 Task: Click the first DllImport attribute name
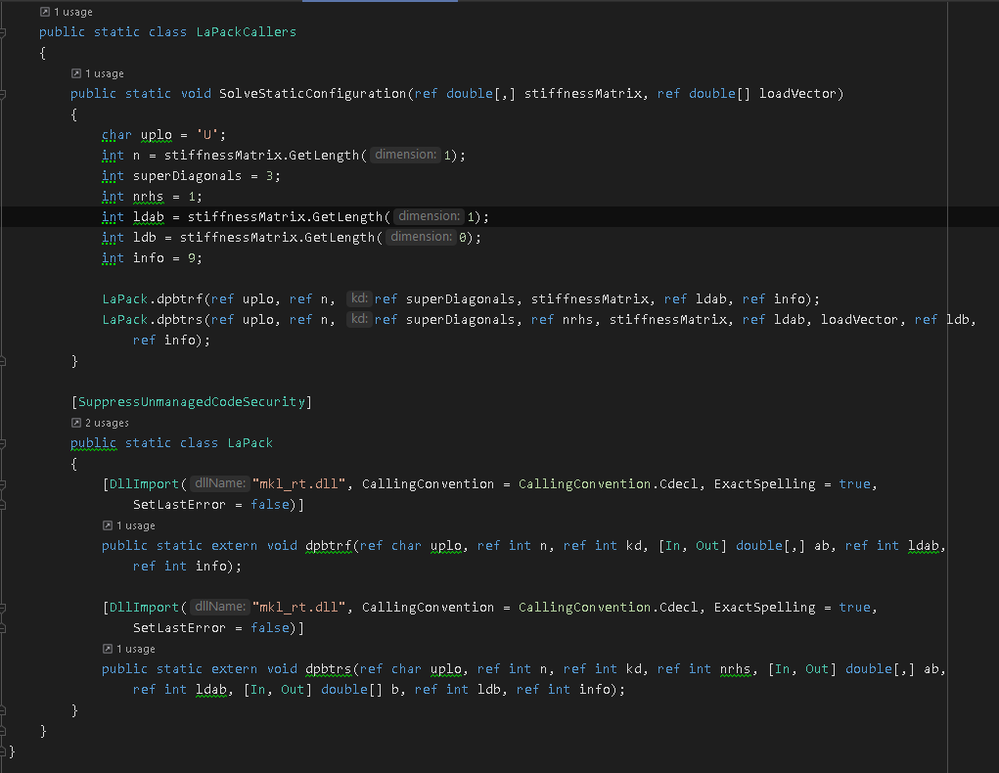(x=144, y=484)
